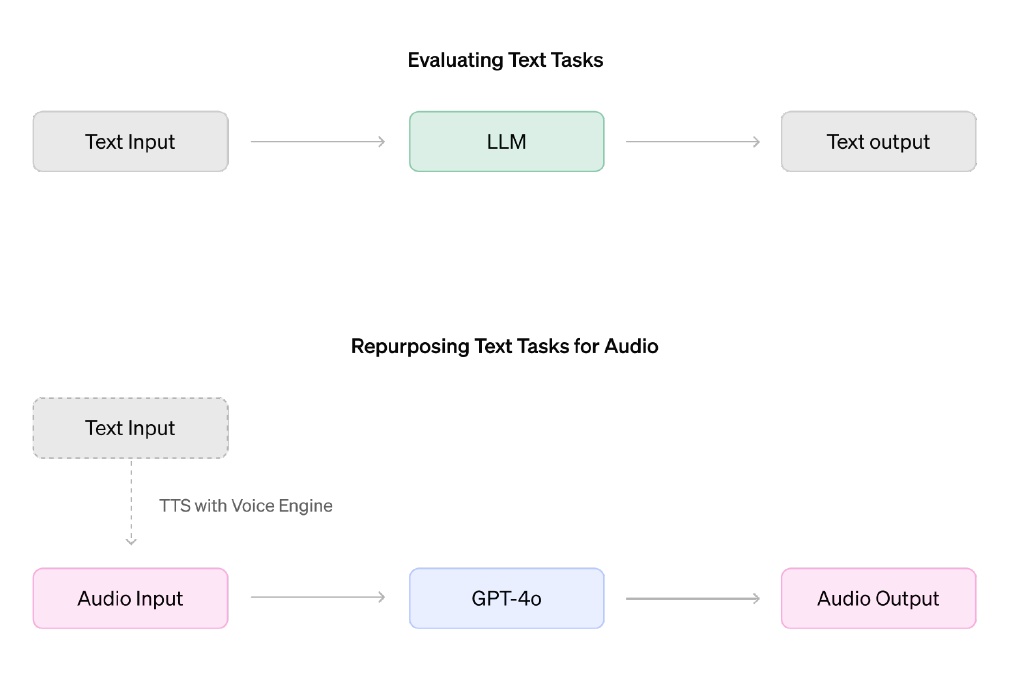The height and width of the screenshot is (694, 1017).
Task: Select the blue GPT-4o box
Action: pyautogui.click(x=506, y=599)
